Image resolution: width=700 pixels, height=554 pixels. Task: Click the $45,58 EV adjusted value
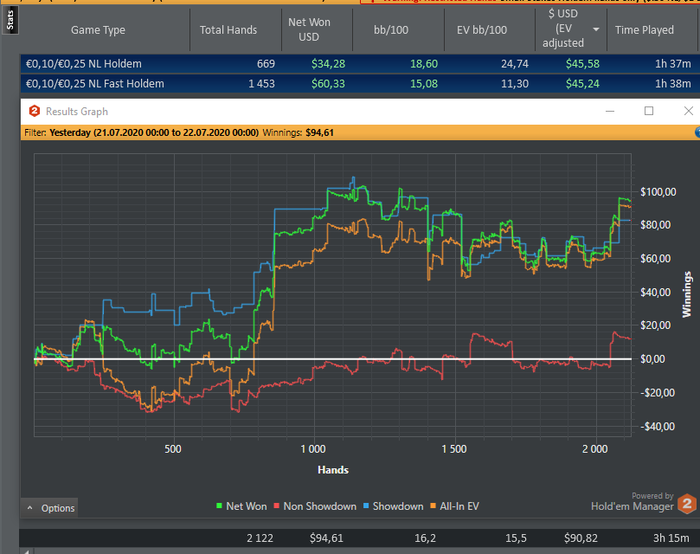click(x=583, y=64)
